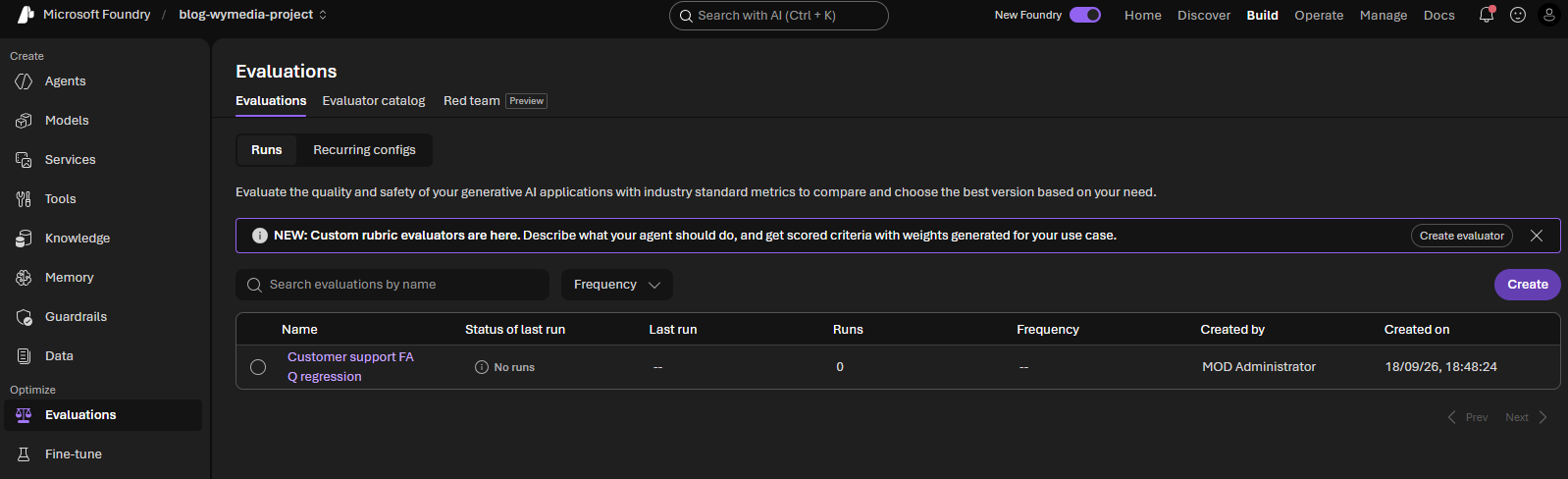Click the info icon in the NEW banner

[260, 236]
